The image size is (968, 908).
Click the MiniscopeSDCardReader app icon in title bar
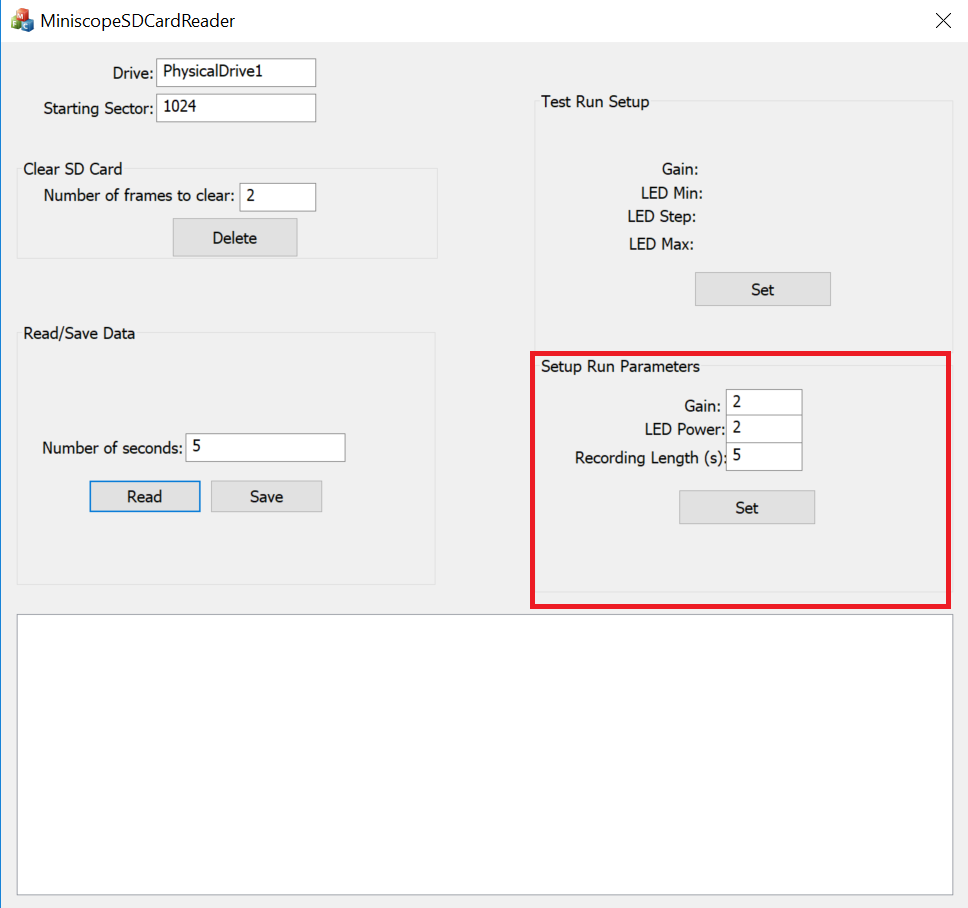(x=21, y=20)
